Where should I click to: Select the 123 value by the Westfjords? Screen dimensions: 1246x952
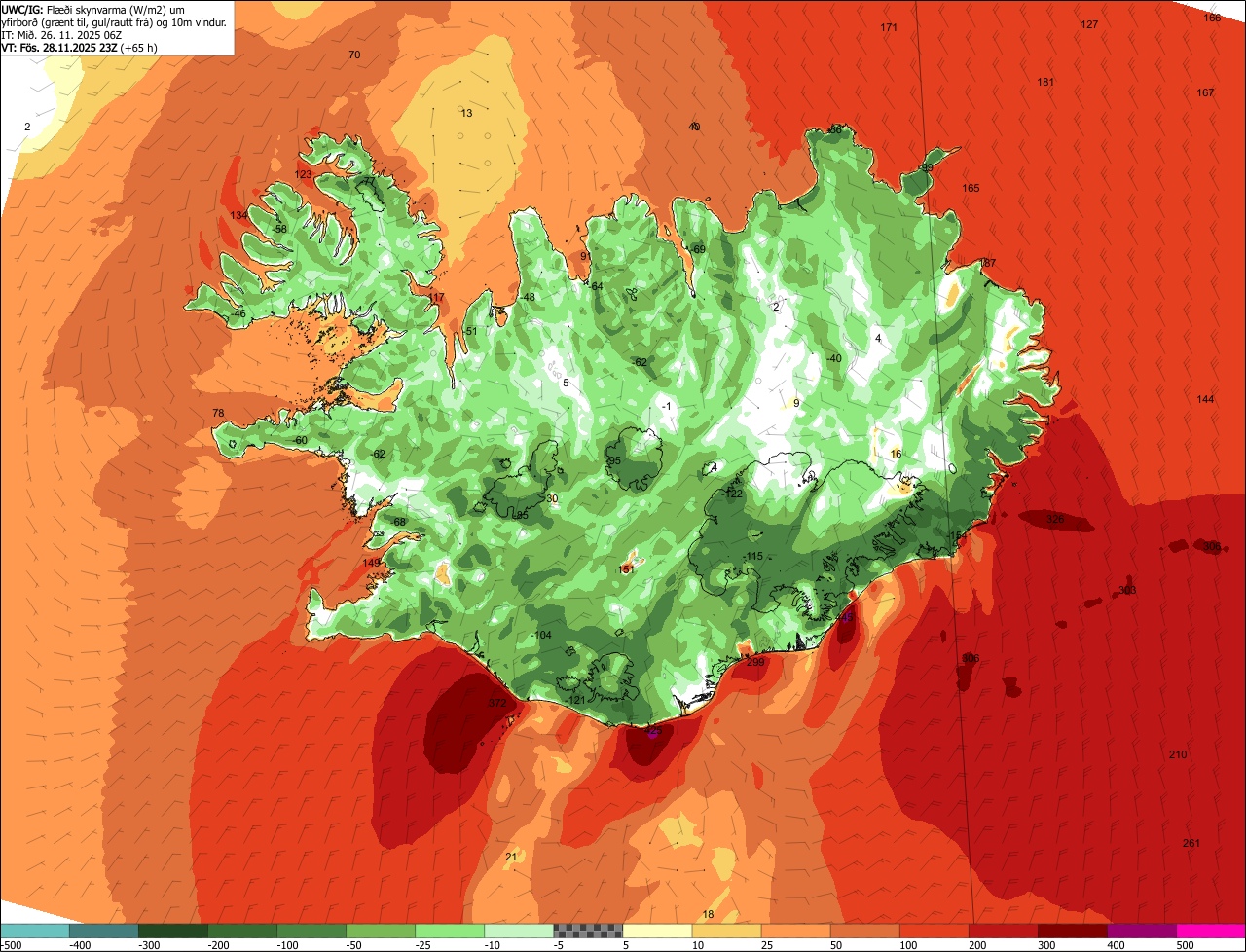(304, 175)
